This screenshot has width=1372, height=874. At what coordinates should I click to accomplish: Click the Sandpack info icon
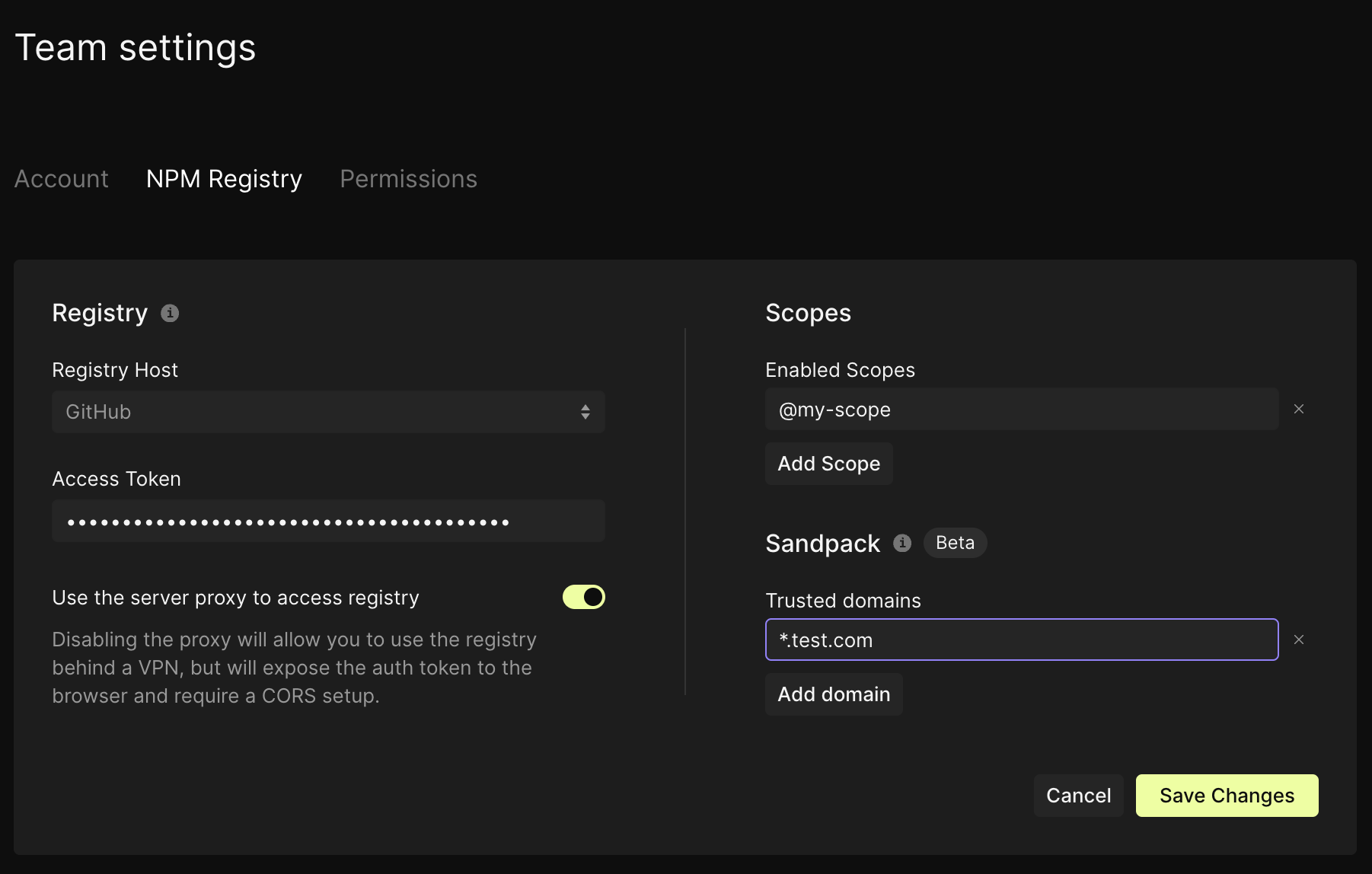tap(902, 543)
